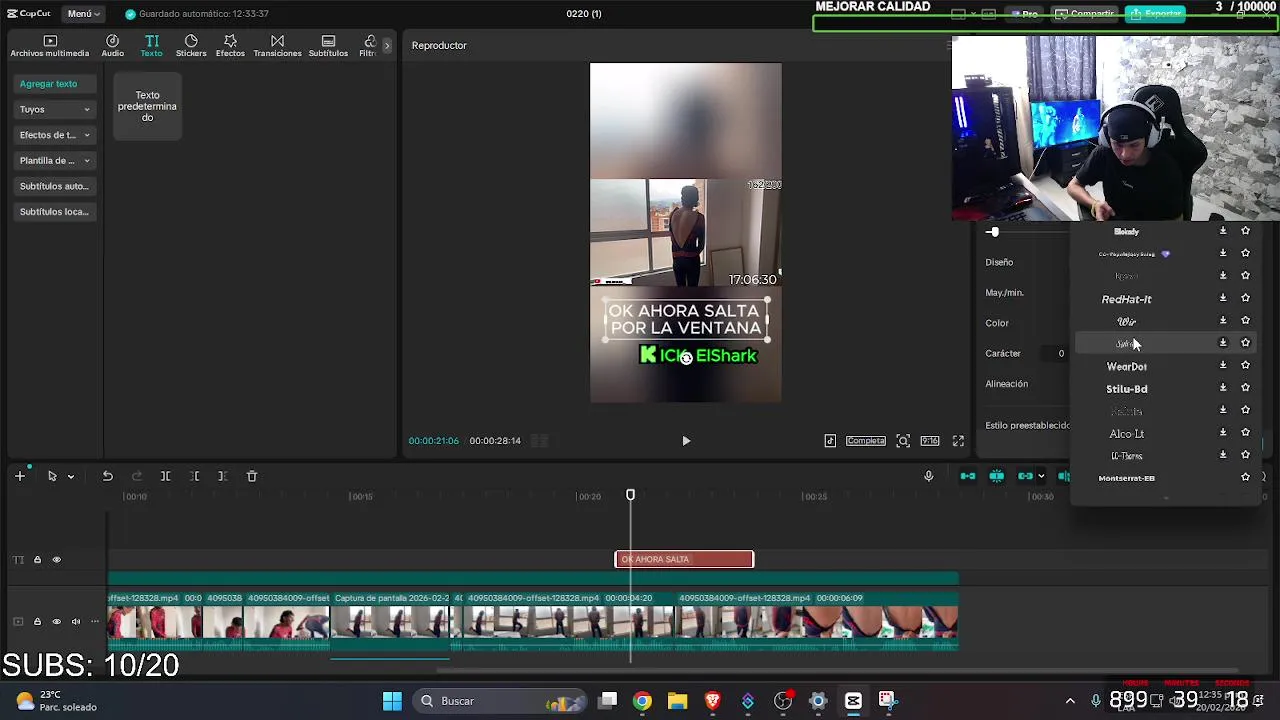The width and height of the screenshot is (1280, 720).
Task: Switch to the Audio tab
Action: [112, 46]
